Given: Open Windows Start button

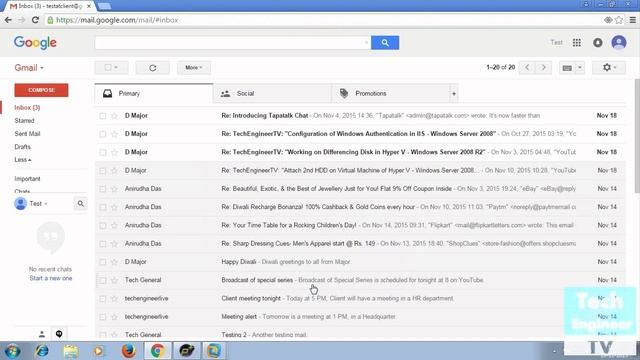Looking at the screenshot, I should 12,351.
